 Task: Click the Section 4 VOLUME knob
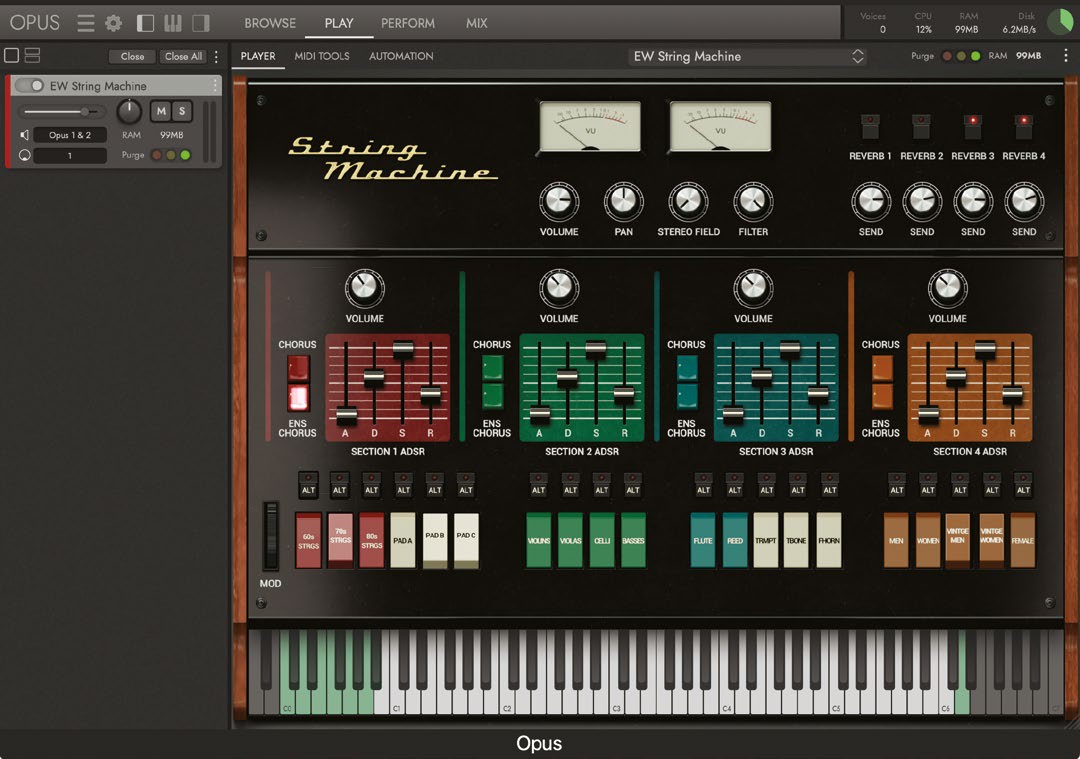(x=947, y=288)
